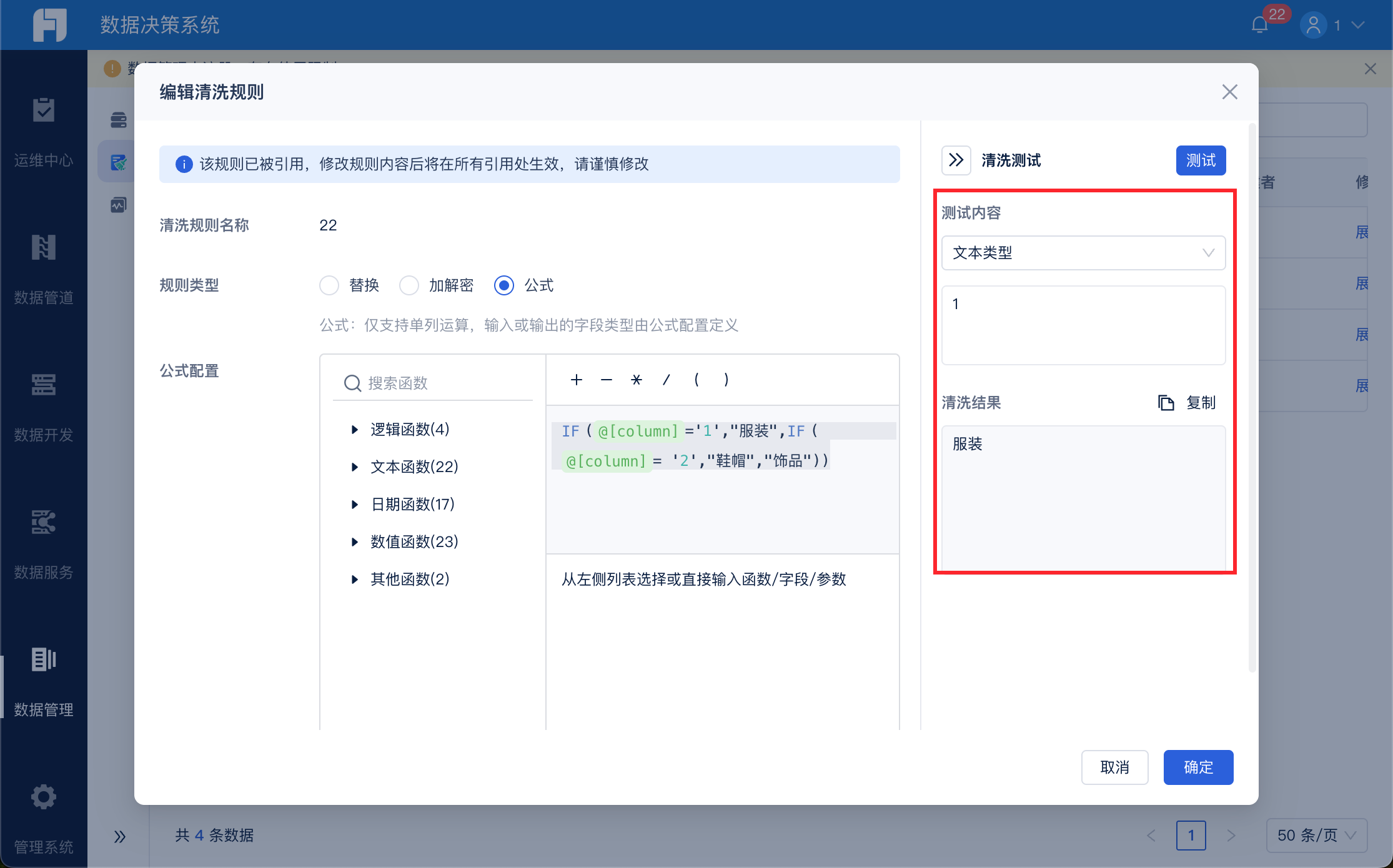This screenshot has height=868, width=1393.
Task: Insert the plus operator into formula
Action: coord(576,380)
